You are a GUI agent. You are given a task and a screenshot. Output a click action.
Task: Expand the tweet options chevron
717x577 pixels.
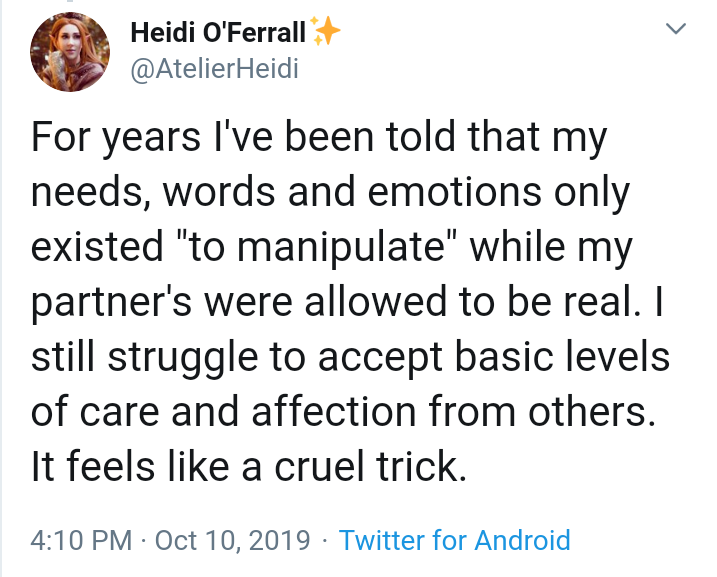[677, 31]
